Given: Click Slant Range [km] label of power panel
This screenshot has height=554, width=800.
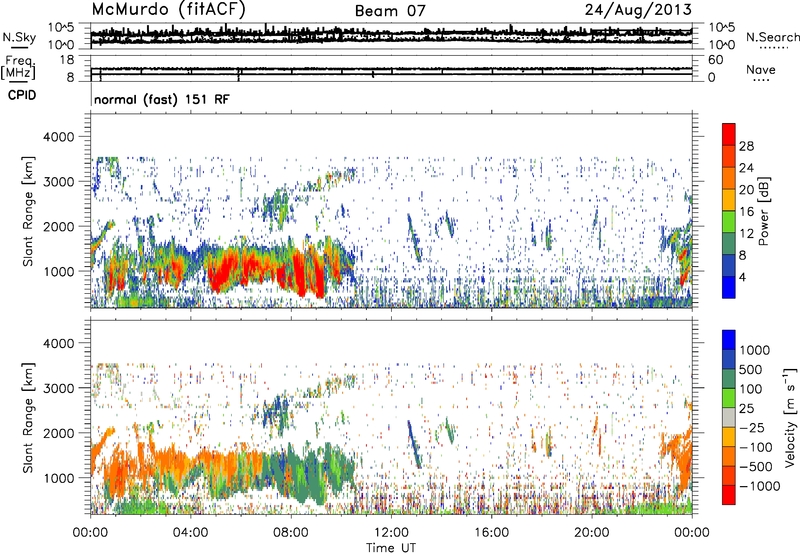Looking at the screenshot, I should (x=29, y=211).
